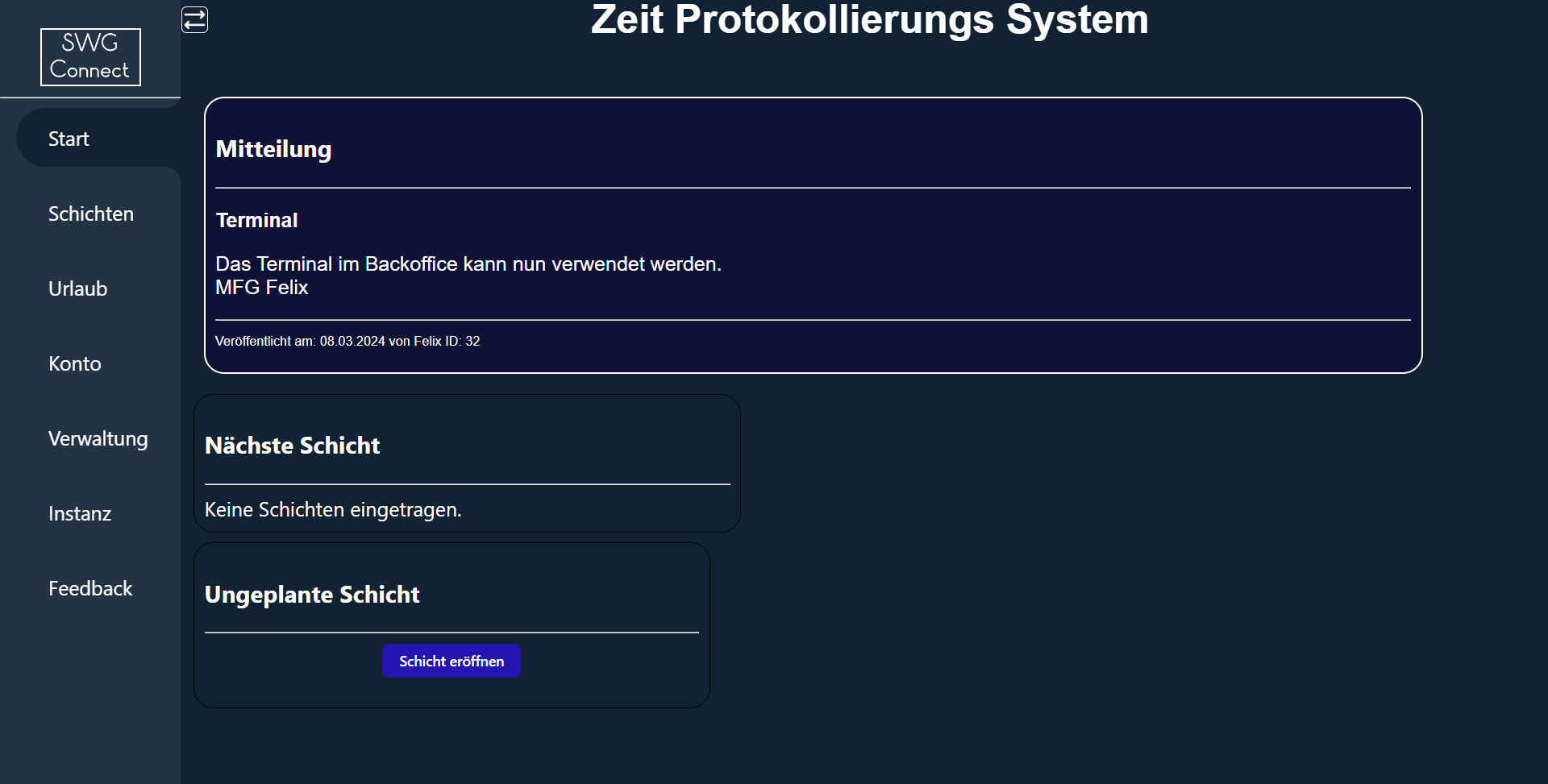Click the publish date 08.03.2024
1548x784 pixels.
[x=352, y=341]
